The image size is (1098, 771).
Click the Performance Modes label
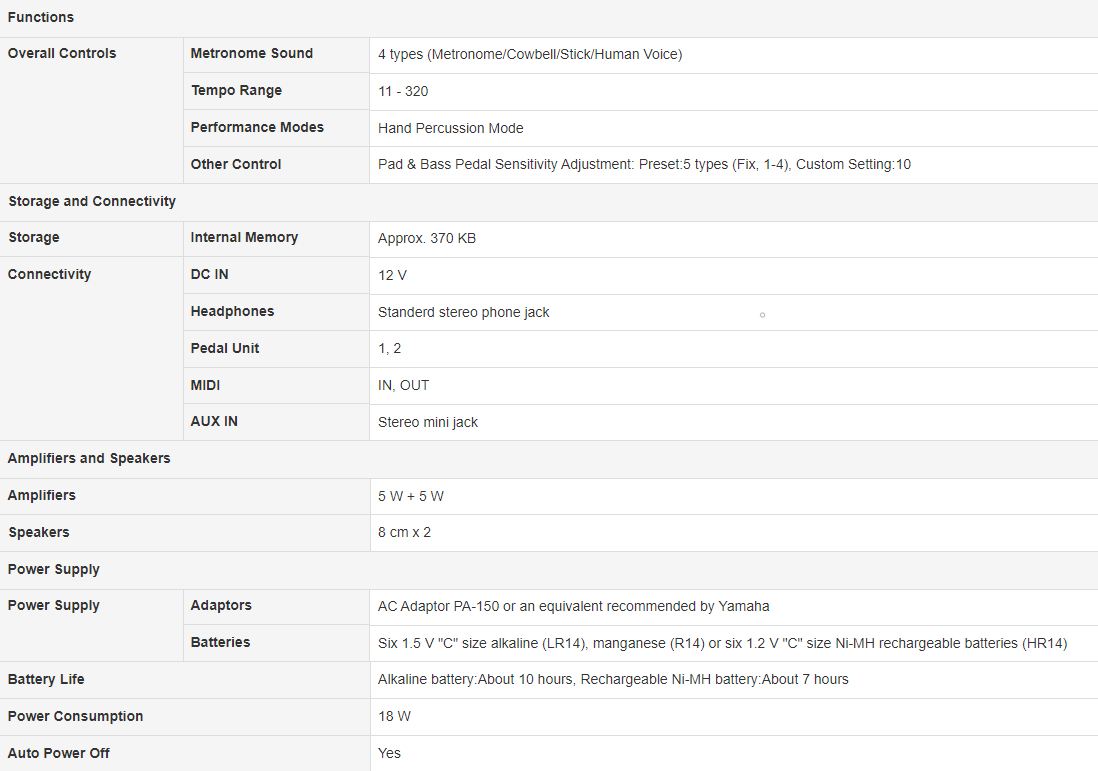click(x=257, y=127)
